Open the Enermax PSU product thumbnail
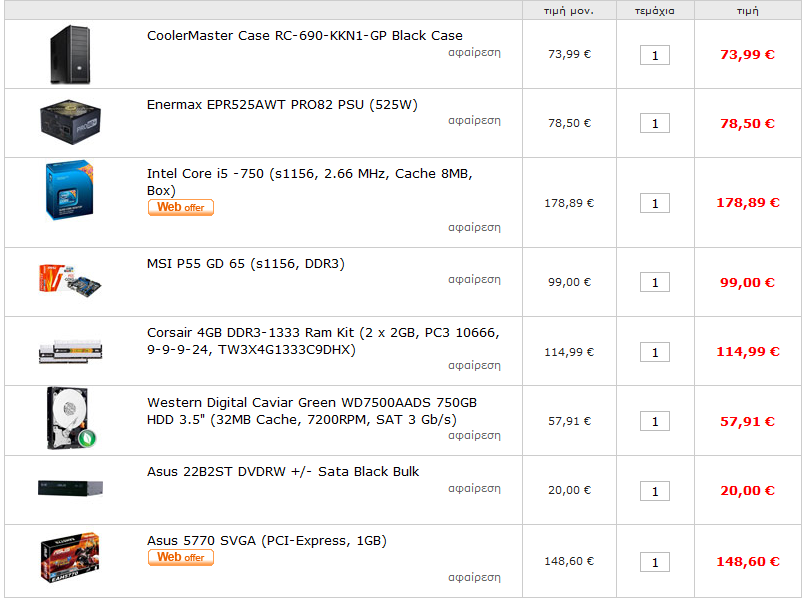Image resolution: width=805 pixels, height=600 pixels. 70,122
